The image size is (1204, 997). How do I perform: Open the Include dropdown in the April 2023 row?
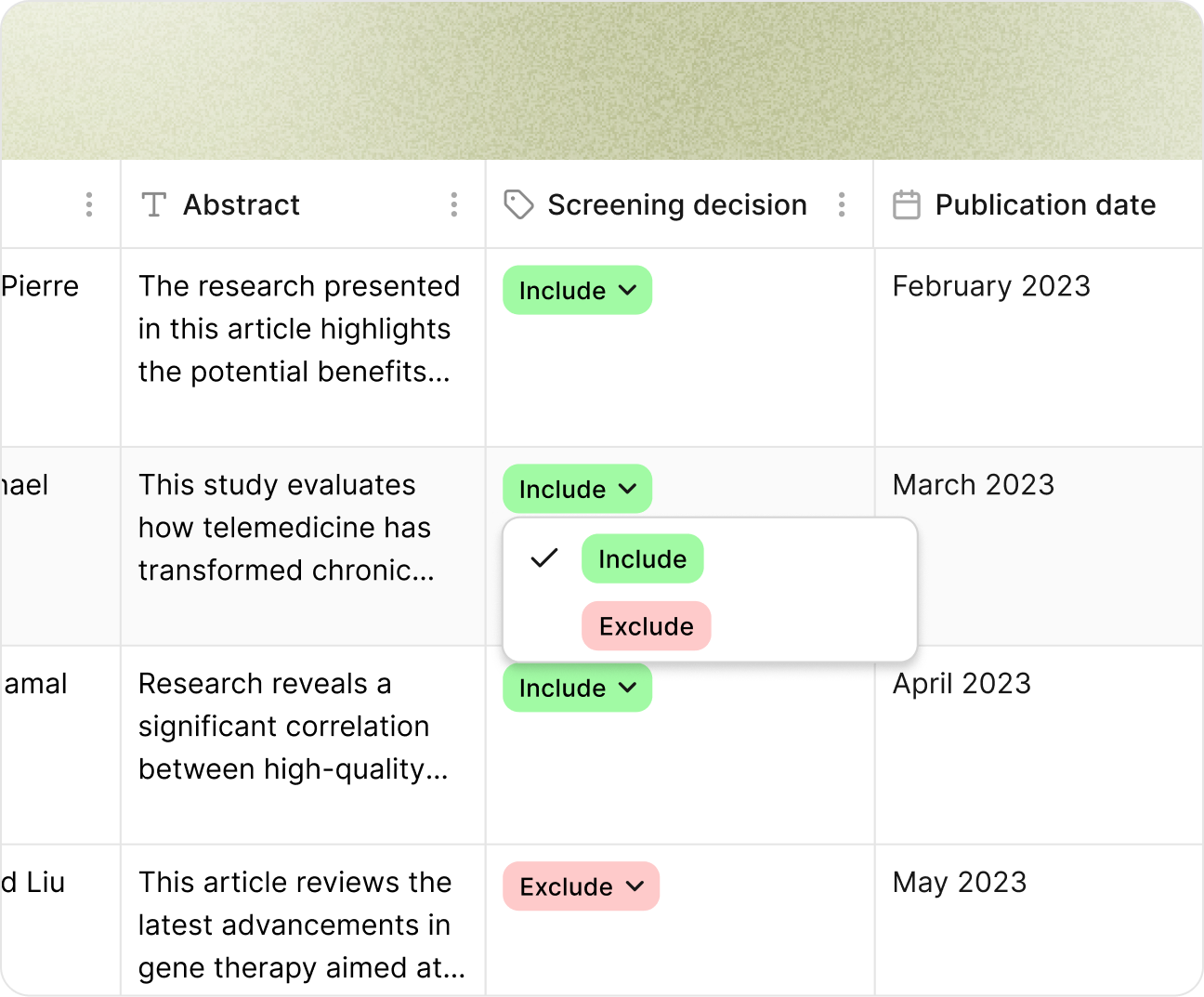[x=577, y=689]
